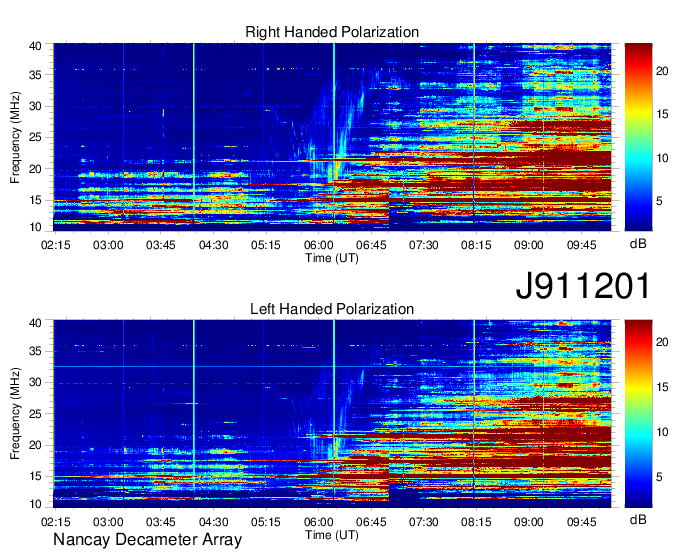Click the 10 value on Left Handed colorbar
Screen dimensions: 680x552
click(x=662, y=432)
